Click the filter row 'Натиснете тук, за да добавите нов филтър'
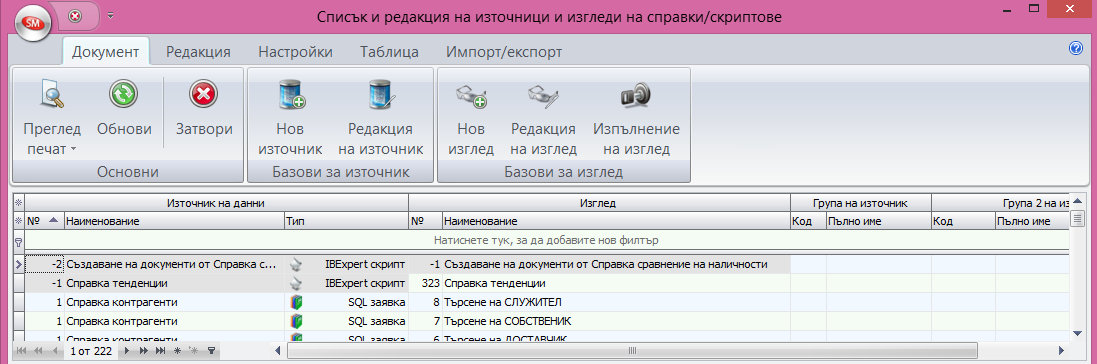This screenshot has width=1097, height=364. 547,240
